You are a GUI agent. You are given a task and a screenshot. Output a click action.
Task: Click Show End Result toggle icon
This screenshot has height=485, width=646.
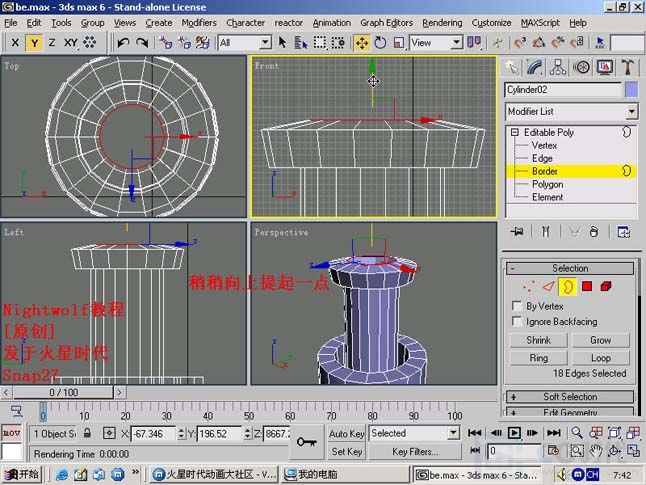[x=545, y=232]
